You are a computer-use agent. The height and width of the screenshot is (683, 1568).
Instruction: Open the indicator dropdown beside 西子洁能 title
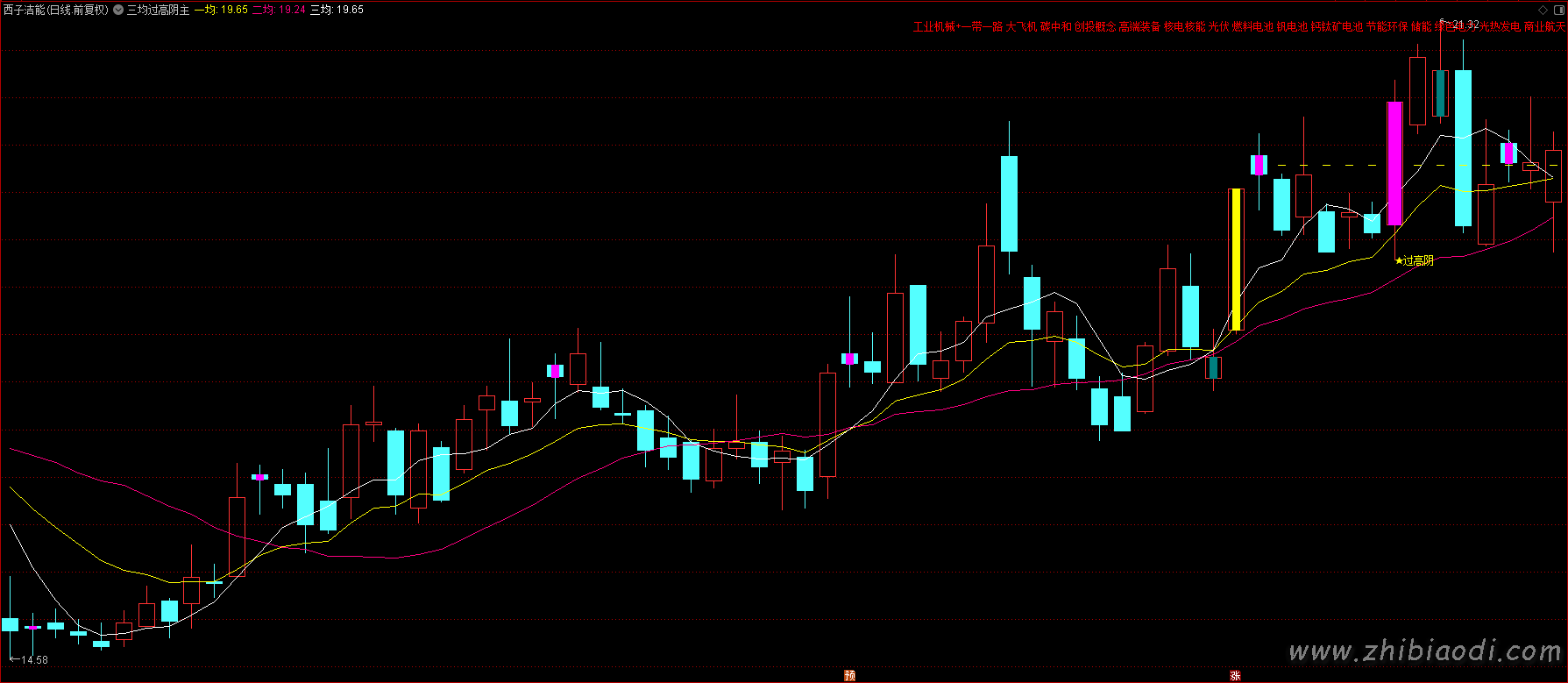[118, 10]
